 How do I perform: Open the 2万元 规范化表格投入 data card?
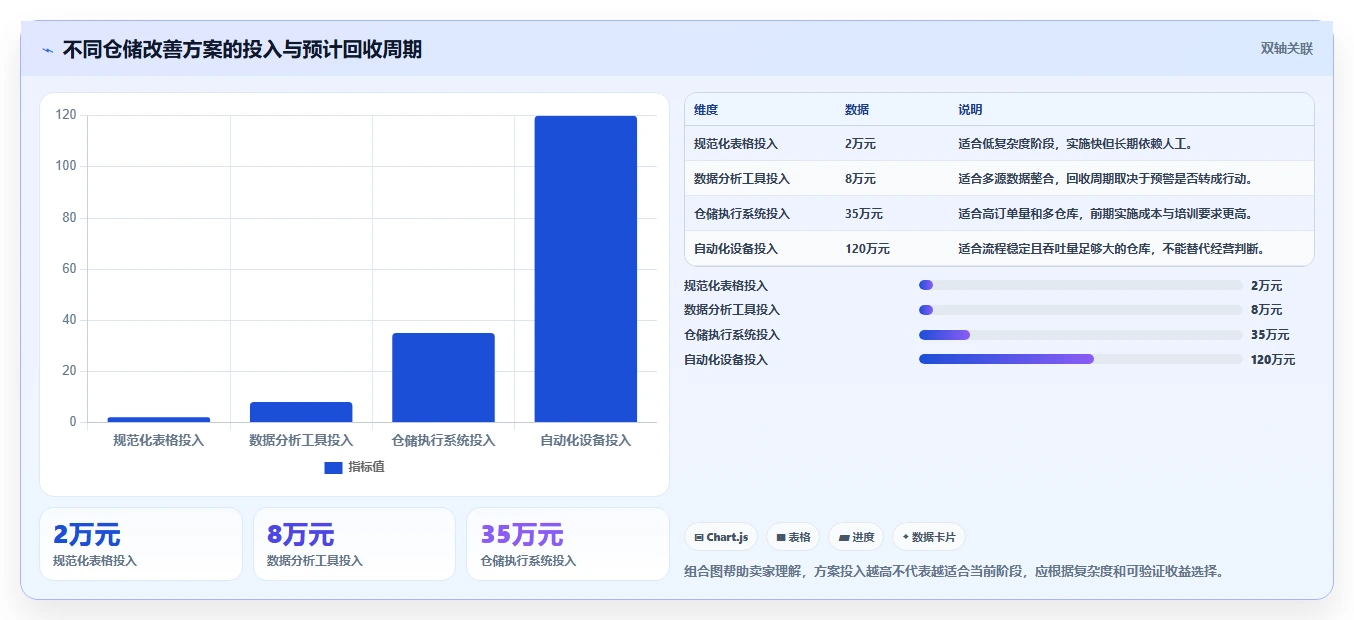[141, 544]
